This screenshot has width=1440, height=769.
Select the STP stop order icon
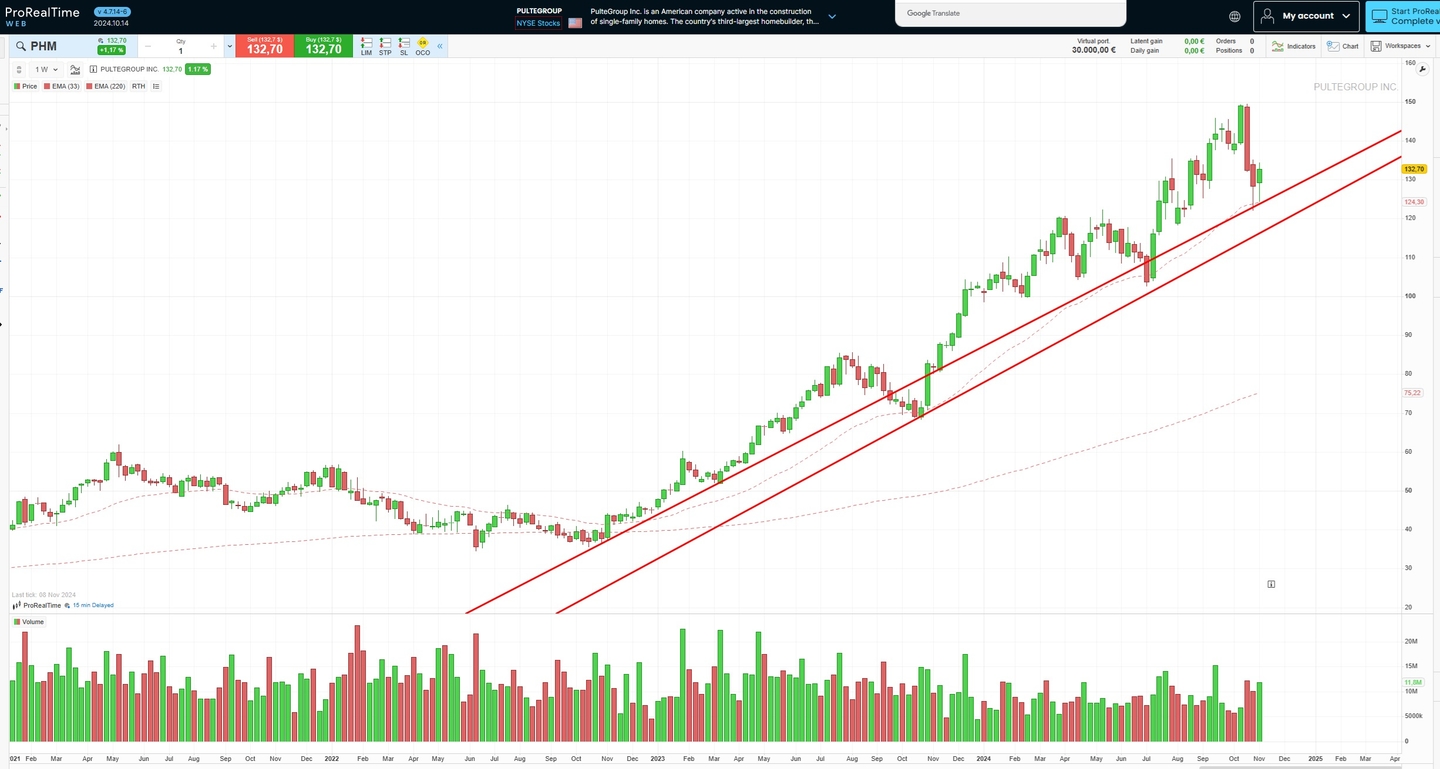coord(385,46)
